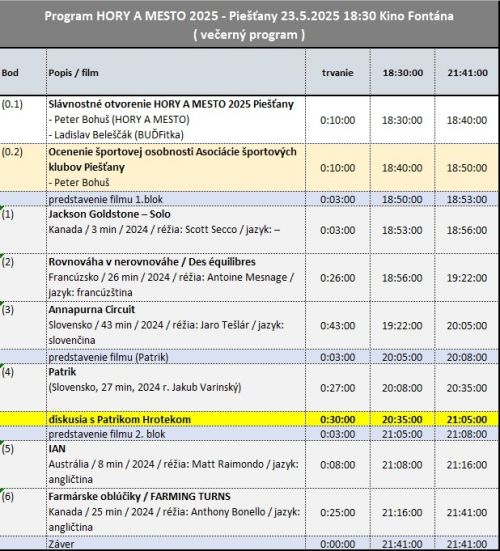Viewport: 500px width, 551px height.
Task: Click end time '19:22:00' of Rovnováha film
Action: pyautogui.click(x=467, y=278)
